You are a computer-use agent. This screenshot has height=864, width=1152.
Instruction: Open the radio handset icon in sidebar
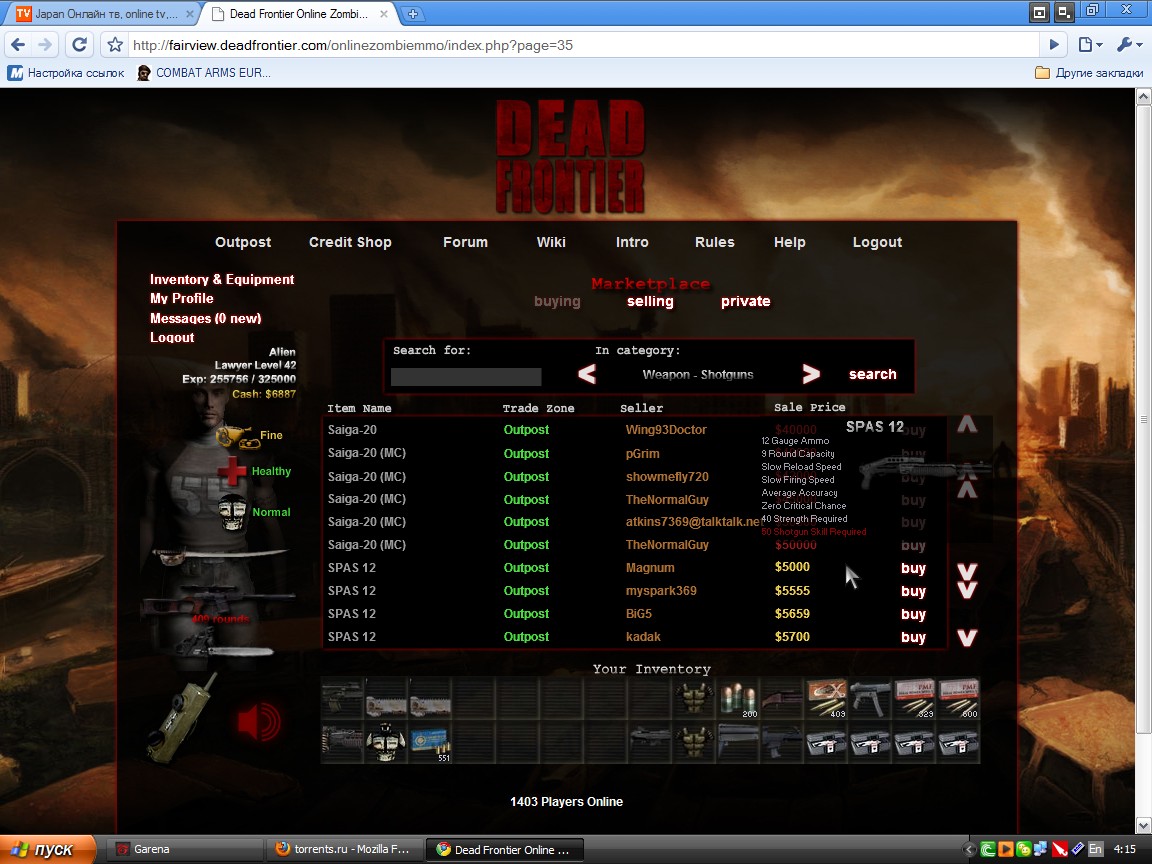click(182, 716)
